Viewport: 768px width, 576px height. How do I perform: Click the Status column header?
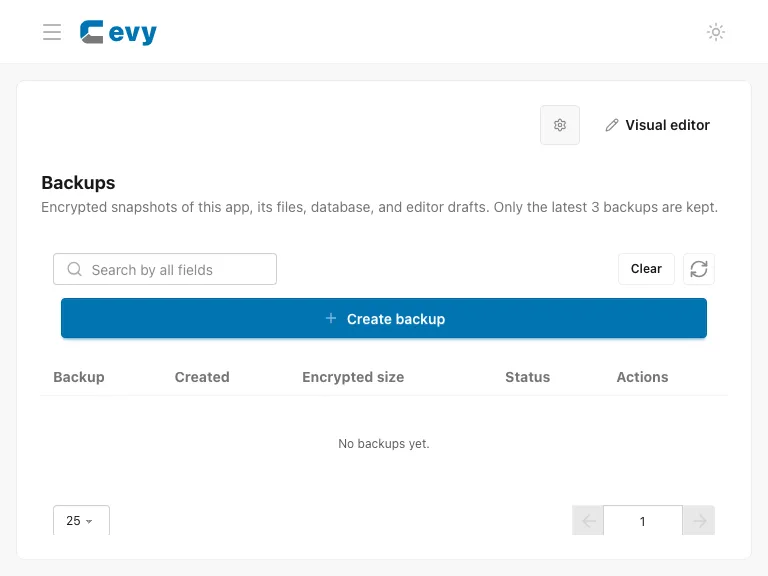[x=528, y=377]
